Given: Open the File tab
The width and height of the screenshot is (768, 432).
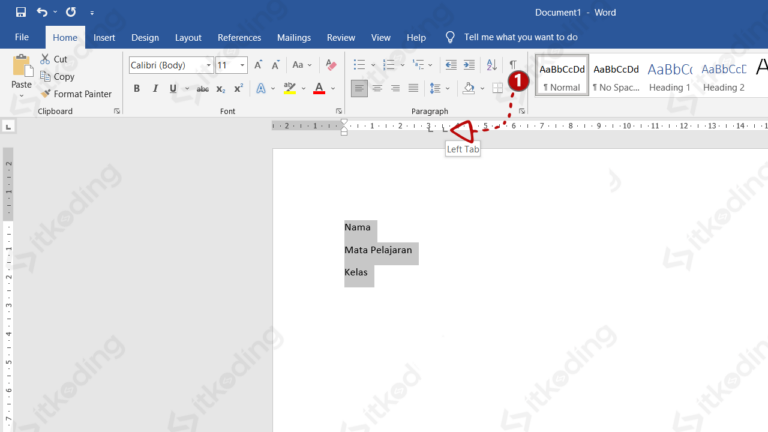Looking at the screenshot, I should click(22, 37).
